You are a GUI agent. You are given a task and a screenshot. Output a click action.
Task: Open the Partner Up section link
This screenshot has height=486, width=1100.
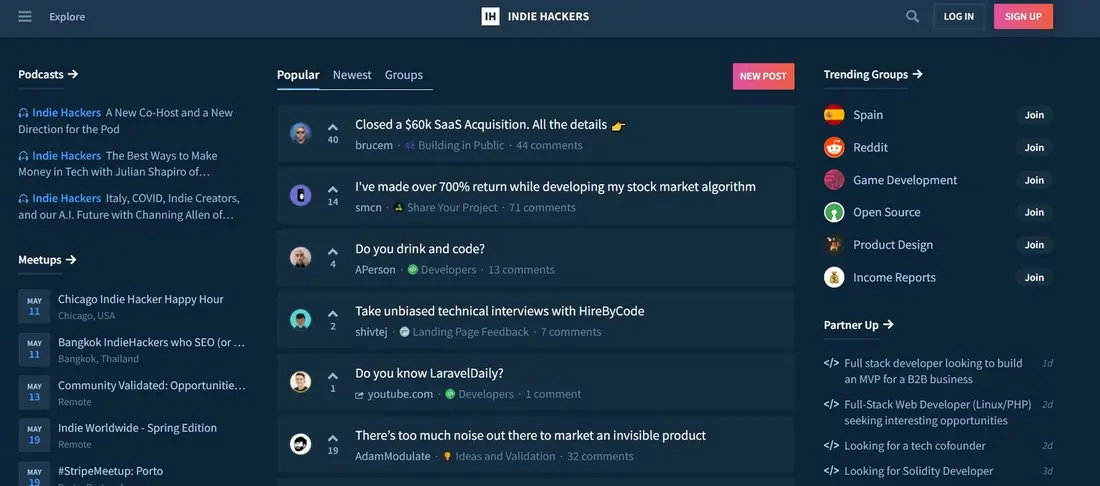[x=858, y=325]
